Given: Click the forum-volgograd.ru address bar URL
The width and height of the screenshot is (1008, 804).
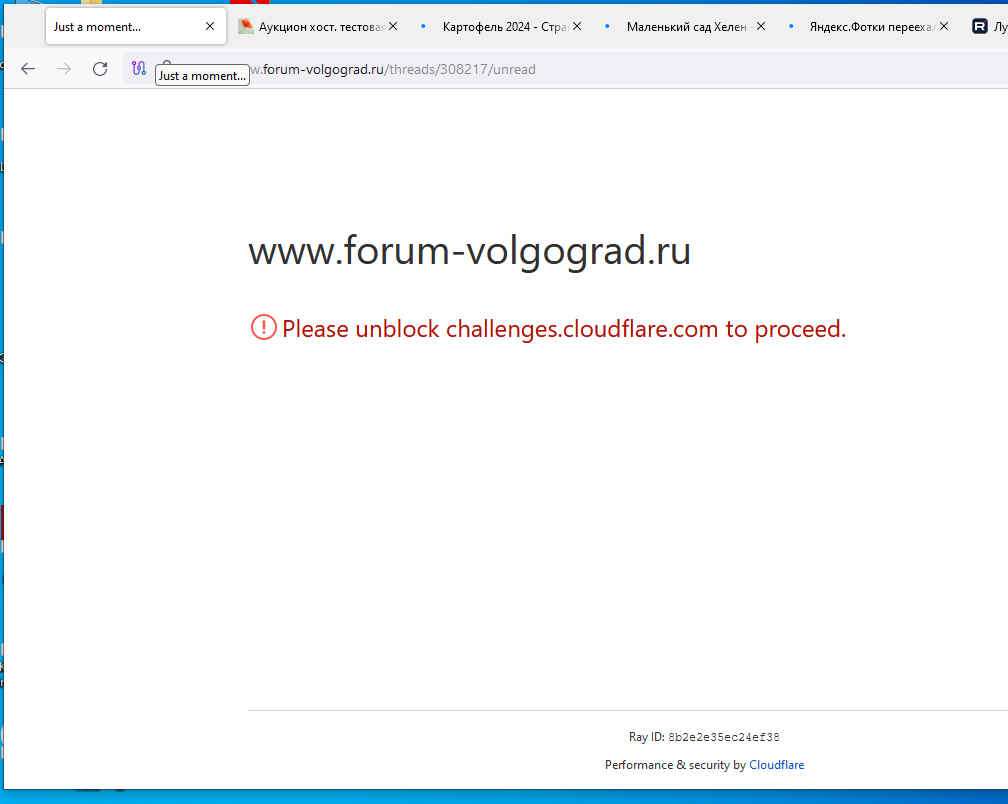Looking at the screenshot, I should click(392, 69).
